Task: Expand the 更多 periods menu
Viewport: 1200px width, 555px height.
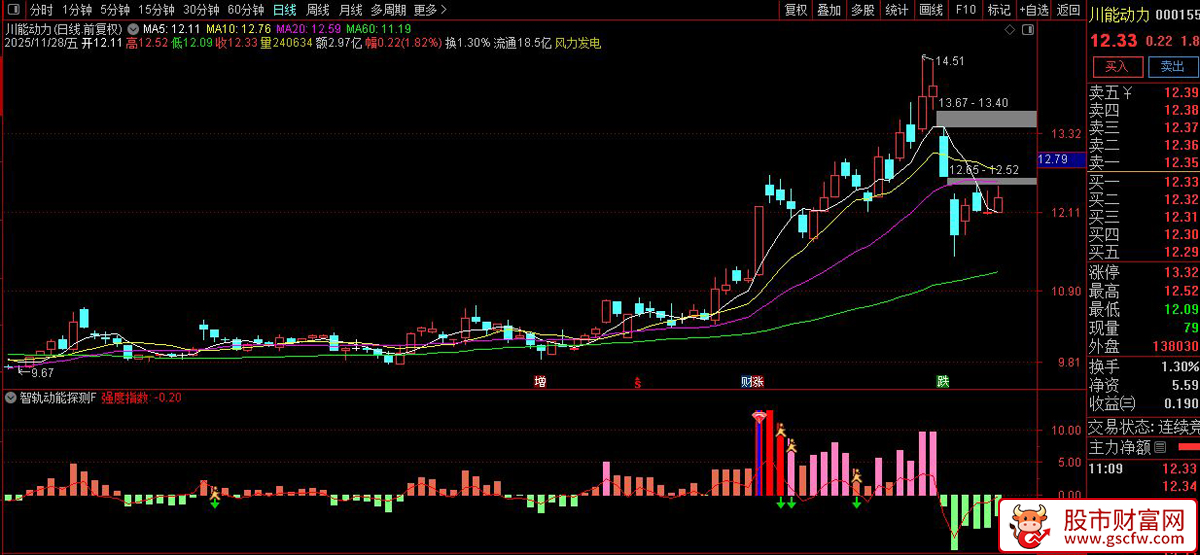Action: click(x=430, y=10)
